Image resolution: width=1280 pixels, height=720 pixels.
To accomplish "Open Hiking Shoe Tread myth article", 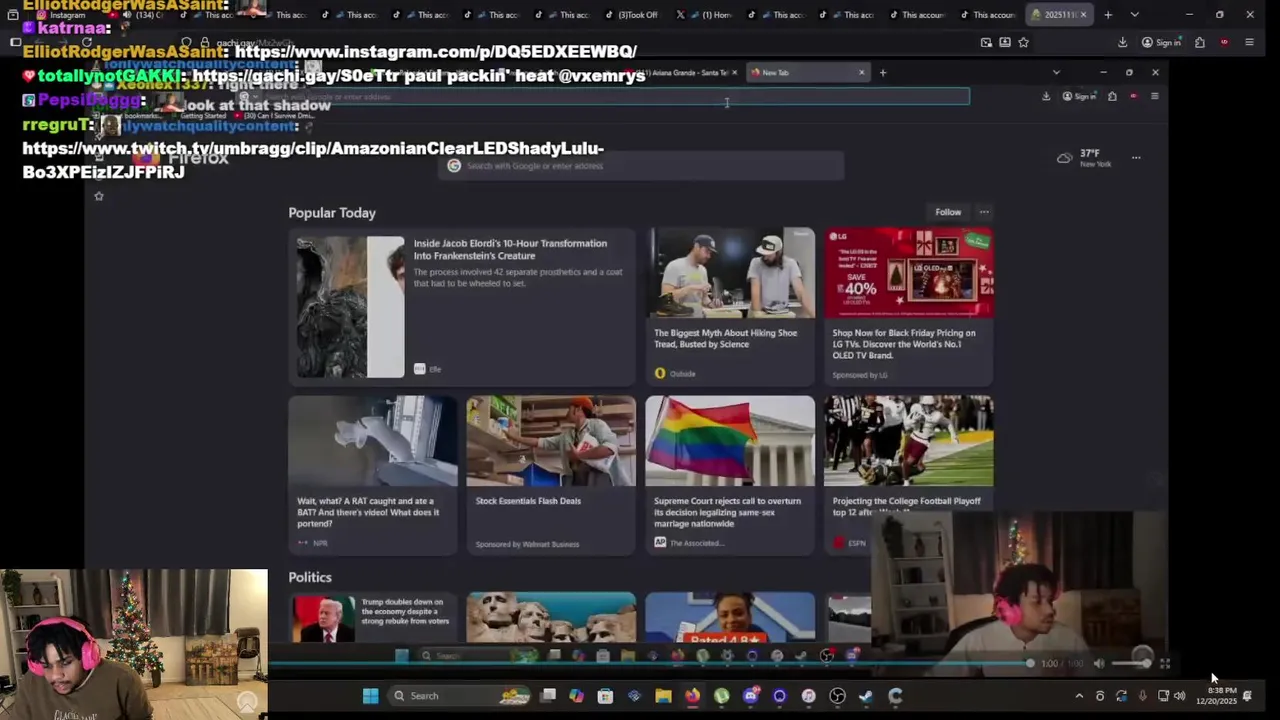I will pos(730,307).
